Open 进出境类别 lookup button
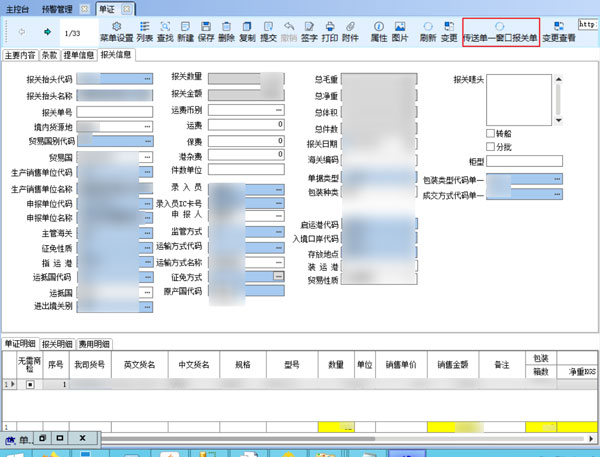 pyautogui.click(x=147, y=307)
